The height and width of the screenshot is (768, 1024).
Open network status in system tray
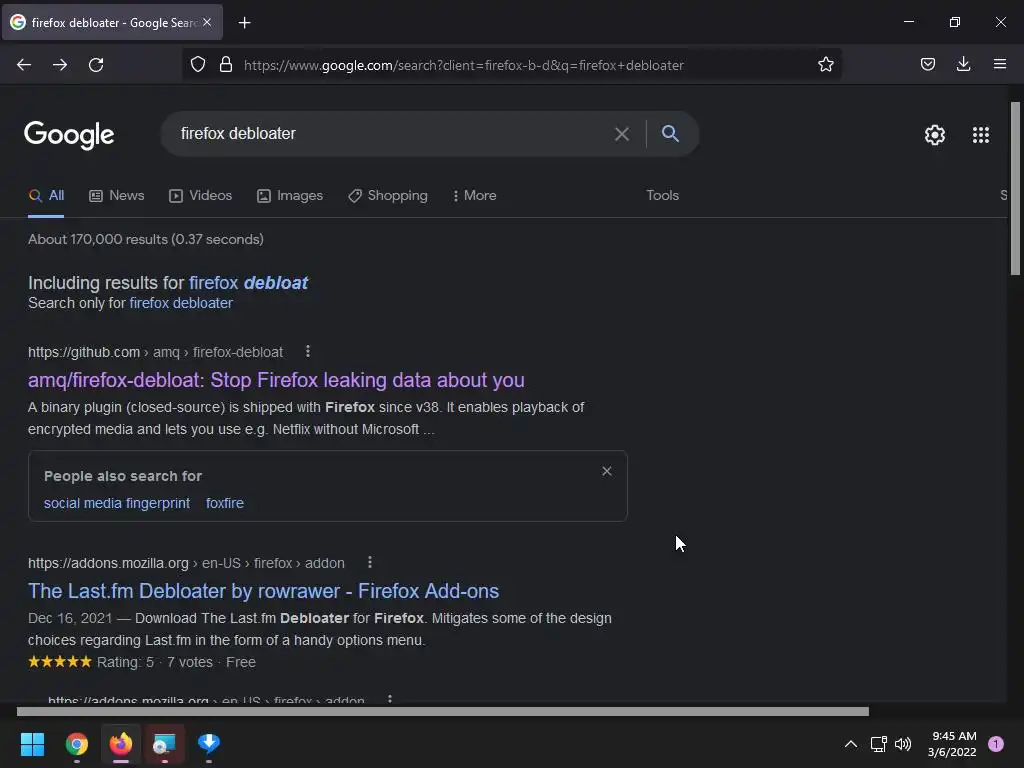[878, 743]
